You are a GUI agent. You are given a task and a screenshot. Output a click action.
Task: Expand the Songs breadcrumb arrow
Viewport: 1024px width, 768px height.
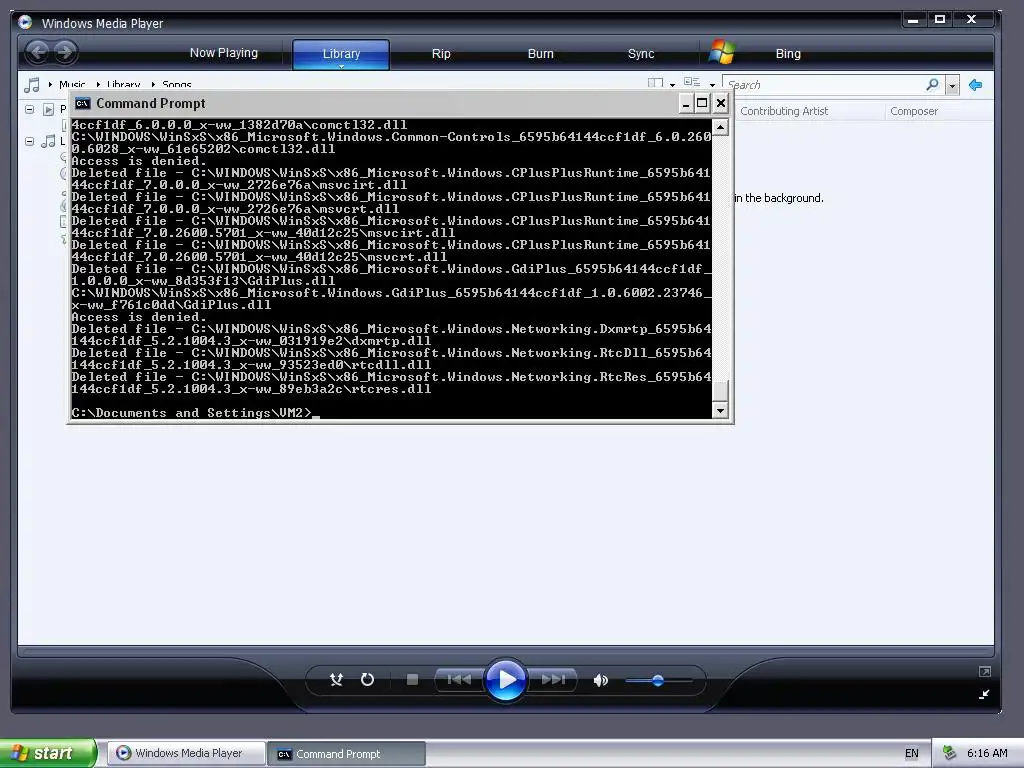(x=153, y=84)
